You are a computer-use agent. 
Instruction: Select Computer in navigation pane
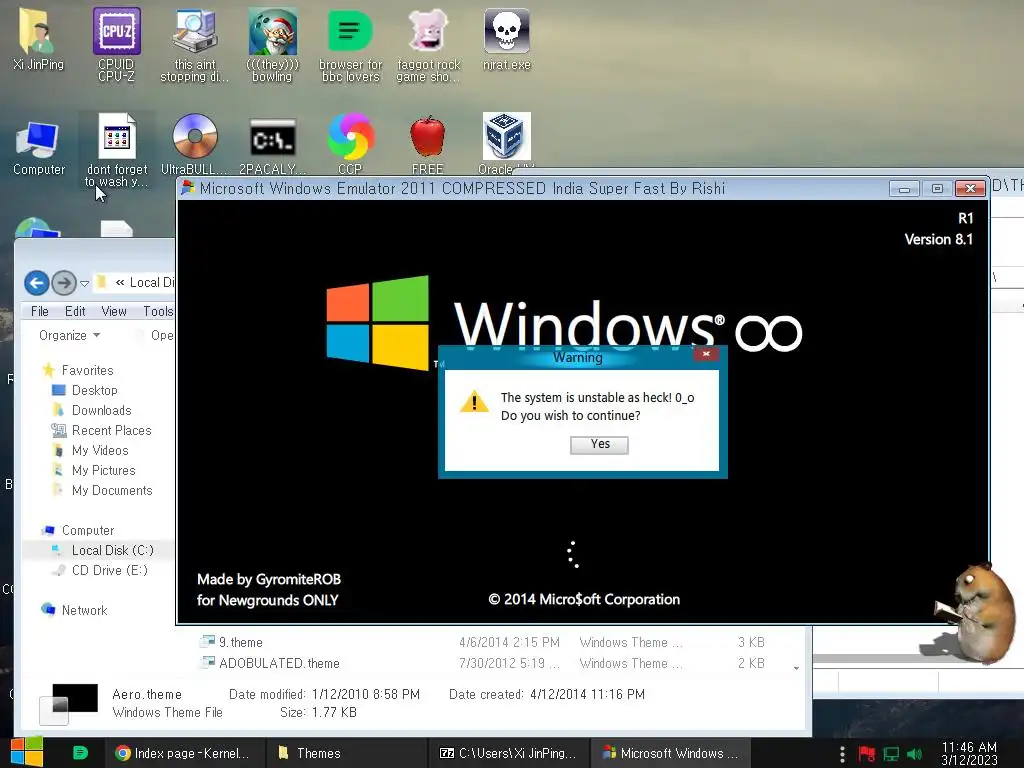(78, 530)
